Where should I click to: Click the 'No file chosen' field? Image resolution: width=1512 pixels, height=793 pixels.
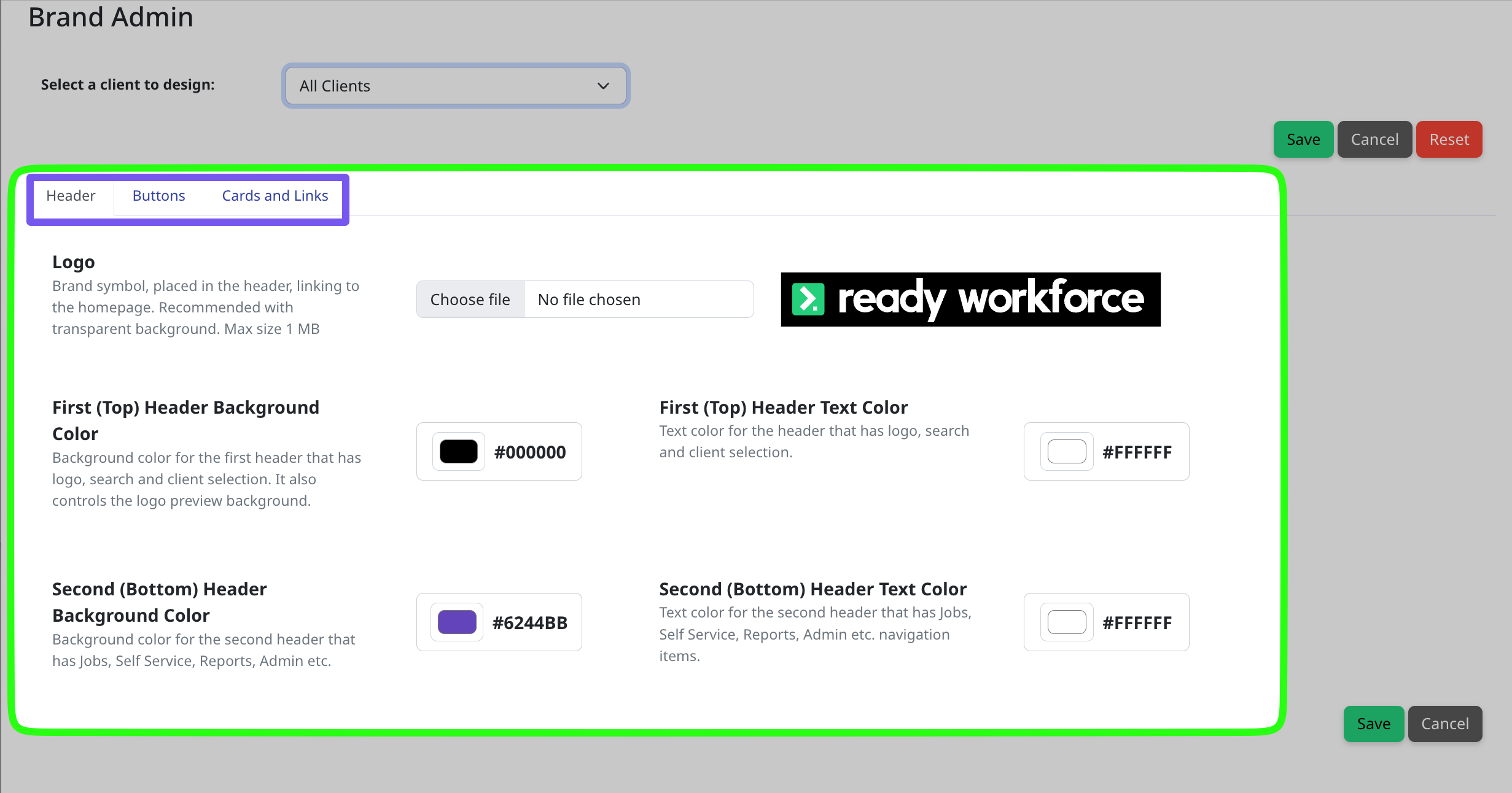tap(639, 300)
